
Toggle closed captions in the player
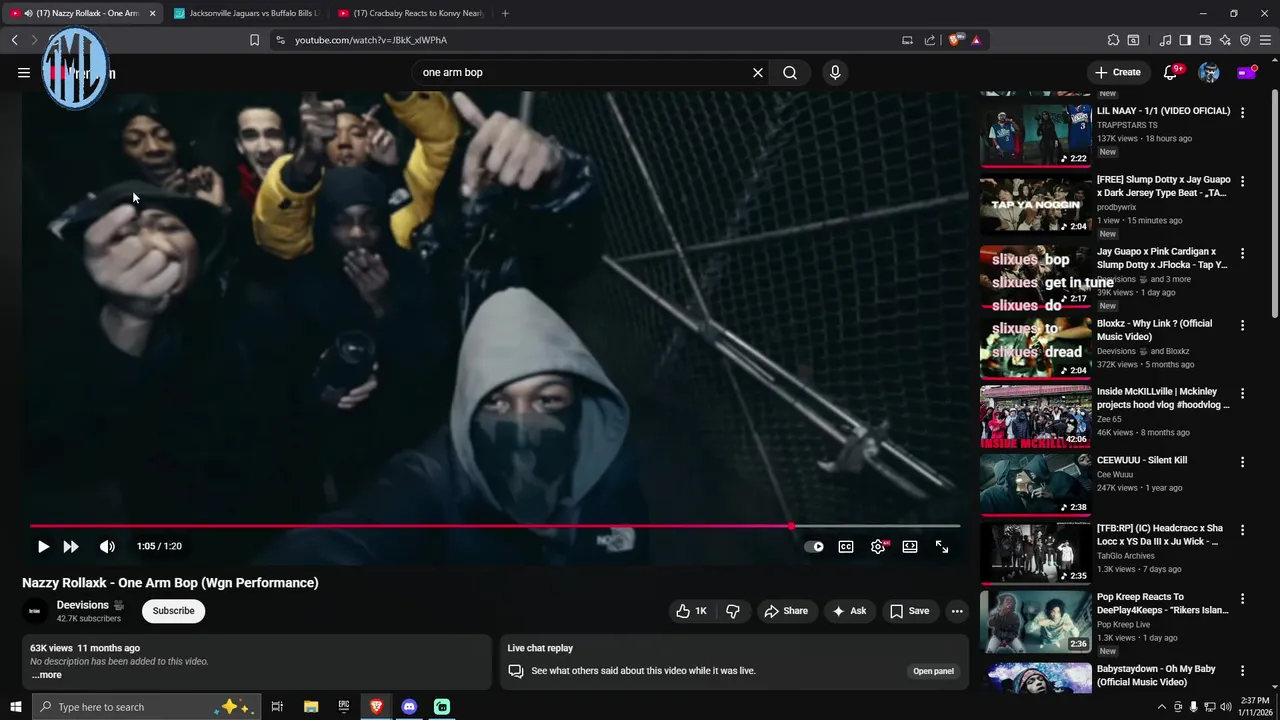point(846,547)
